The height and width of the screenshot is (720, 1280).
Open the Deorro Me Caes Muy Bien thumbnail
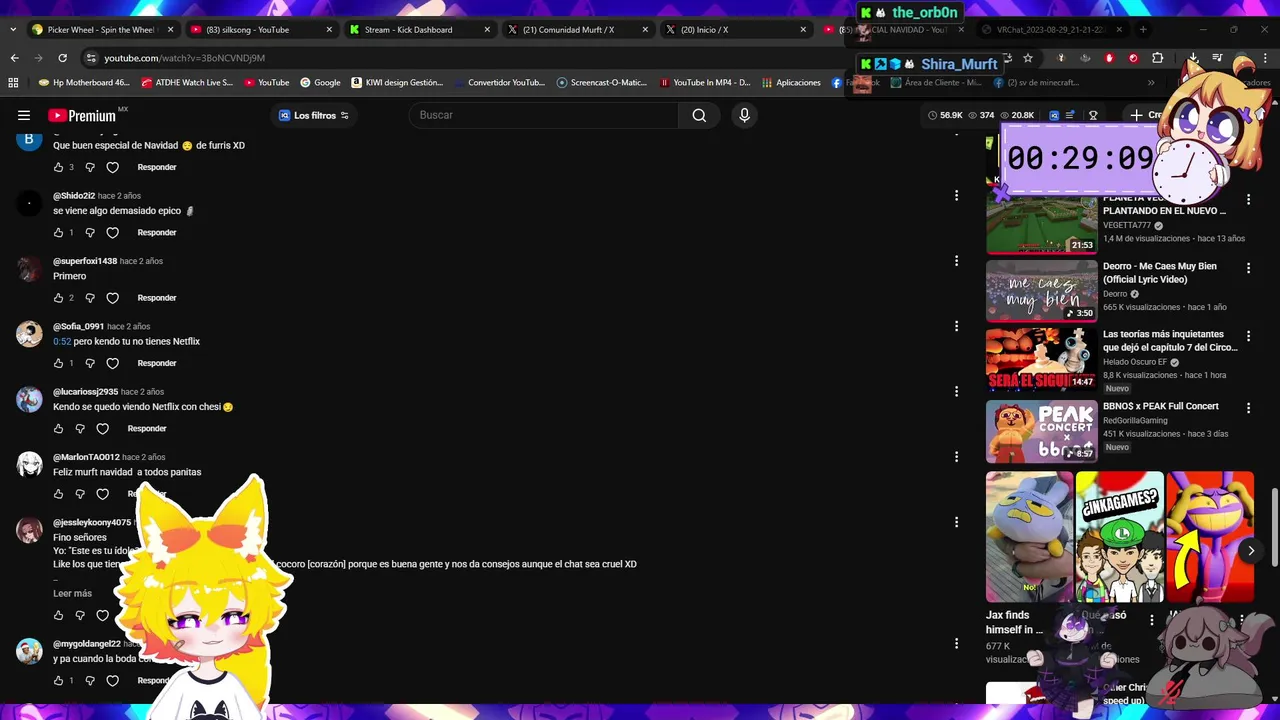coord(1041,291)
